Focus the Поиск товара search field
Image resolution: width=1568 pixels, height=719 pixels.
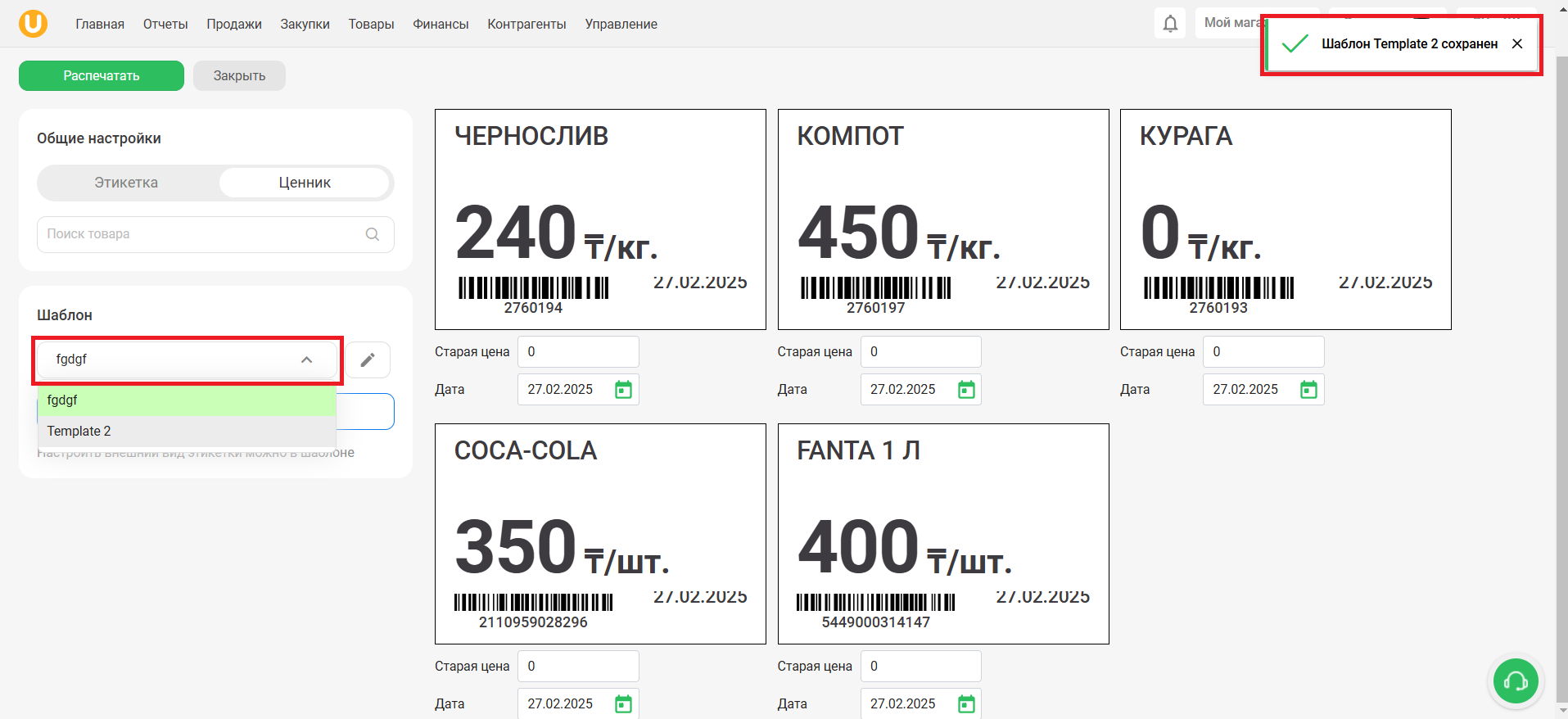click(215, 234)
